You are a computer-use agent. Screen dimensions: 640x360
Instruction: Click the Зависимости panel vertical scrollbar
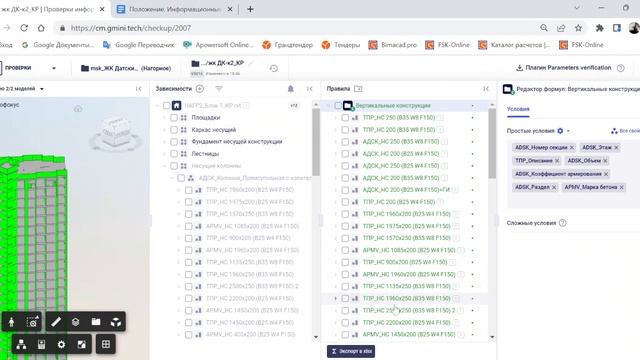click(316, 143)
